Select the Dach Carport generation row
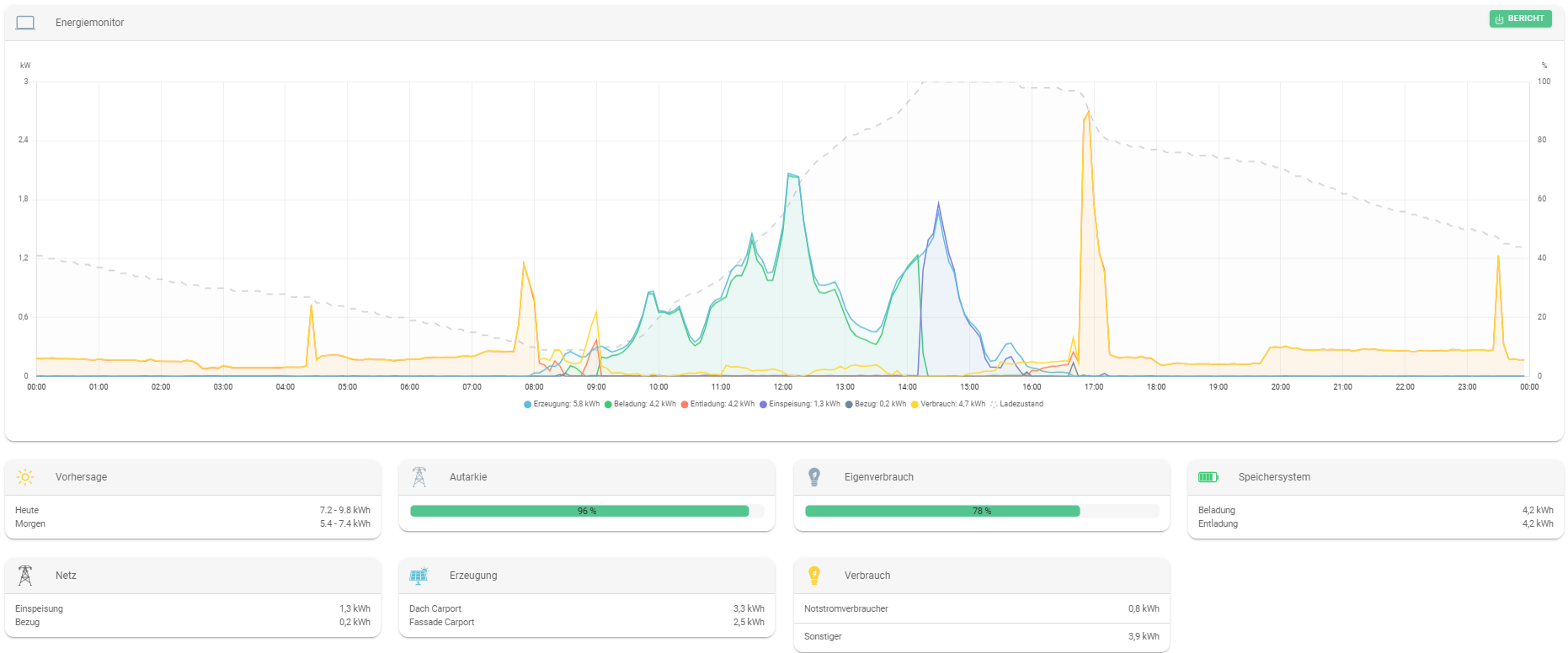 [x=586, y=608]
